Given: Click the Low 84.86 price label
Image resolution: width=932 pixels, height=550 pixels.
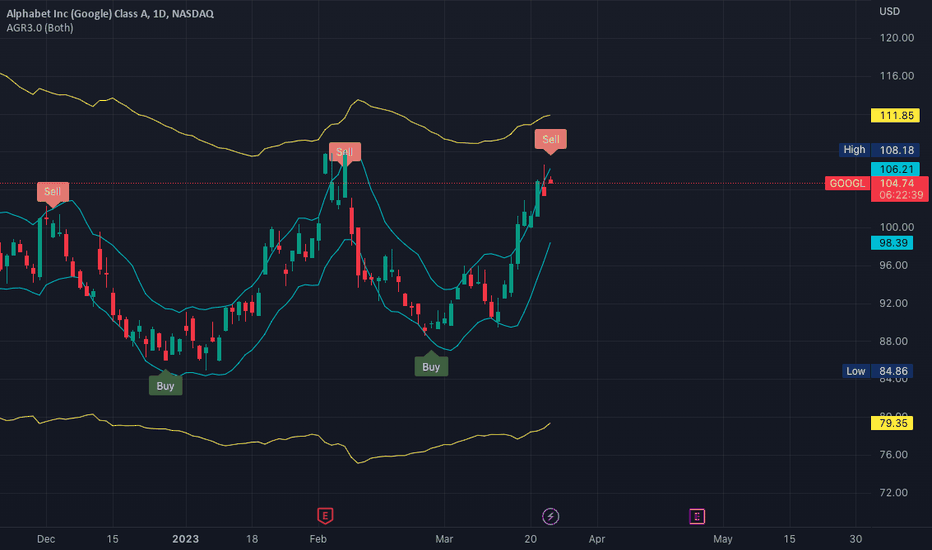Looking at the screenshot, I should [878, 371].
